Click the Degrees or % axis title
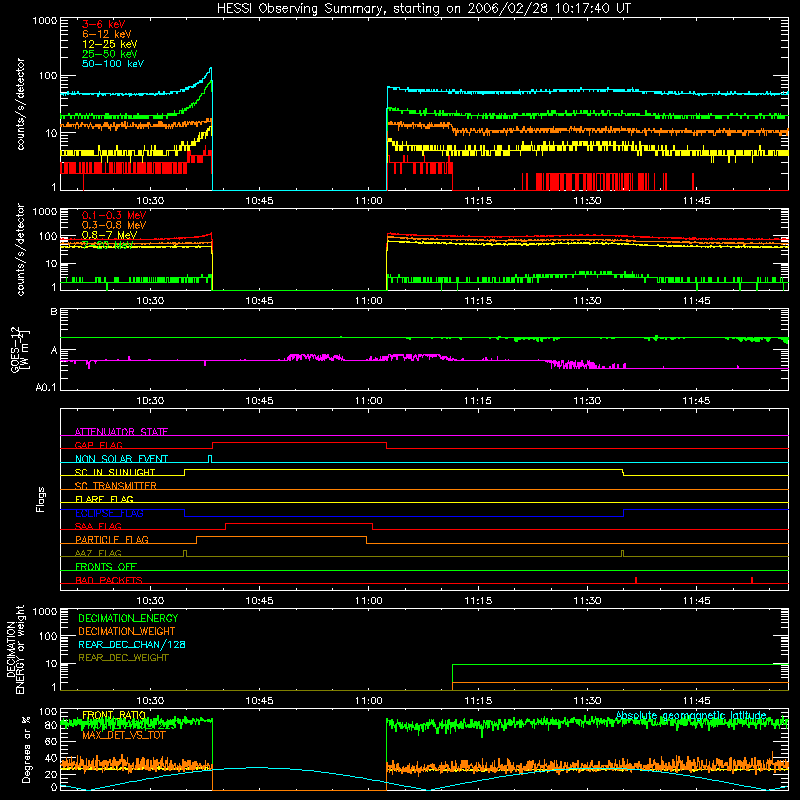The width and height of the screenshot is (800, 800). coord(26,749)
